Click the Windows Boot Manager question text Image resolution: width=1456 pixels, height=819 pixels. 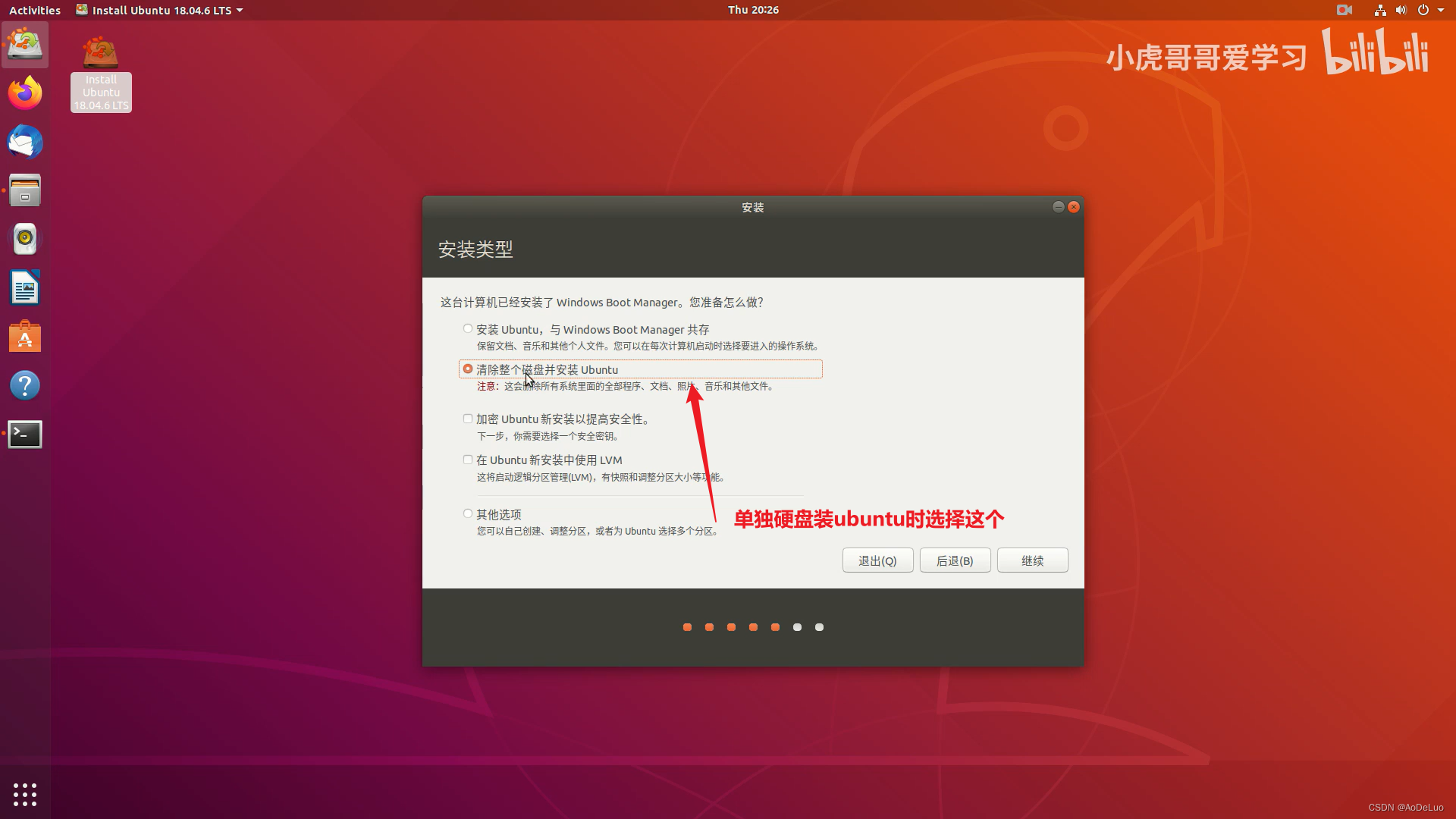601,302
